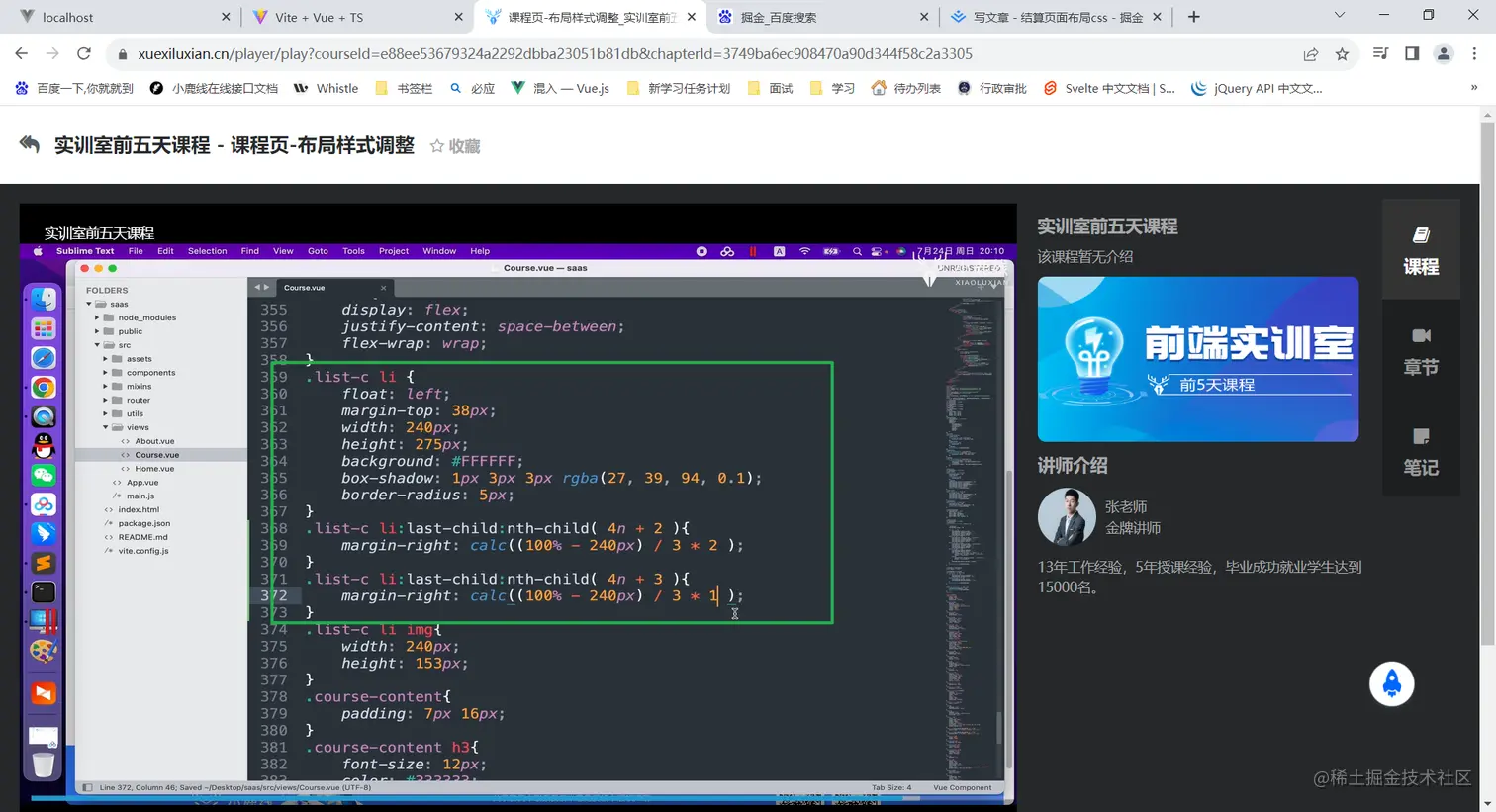Open the 小鹿线在线接口文档 bookmark
This screenshot has width=1496, height=812.
[215, 88]
